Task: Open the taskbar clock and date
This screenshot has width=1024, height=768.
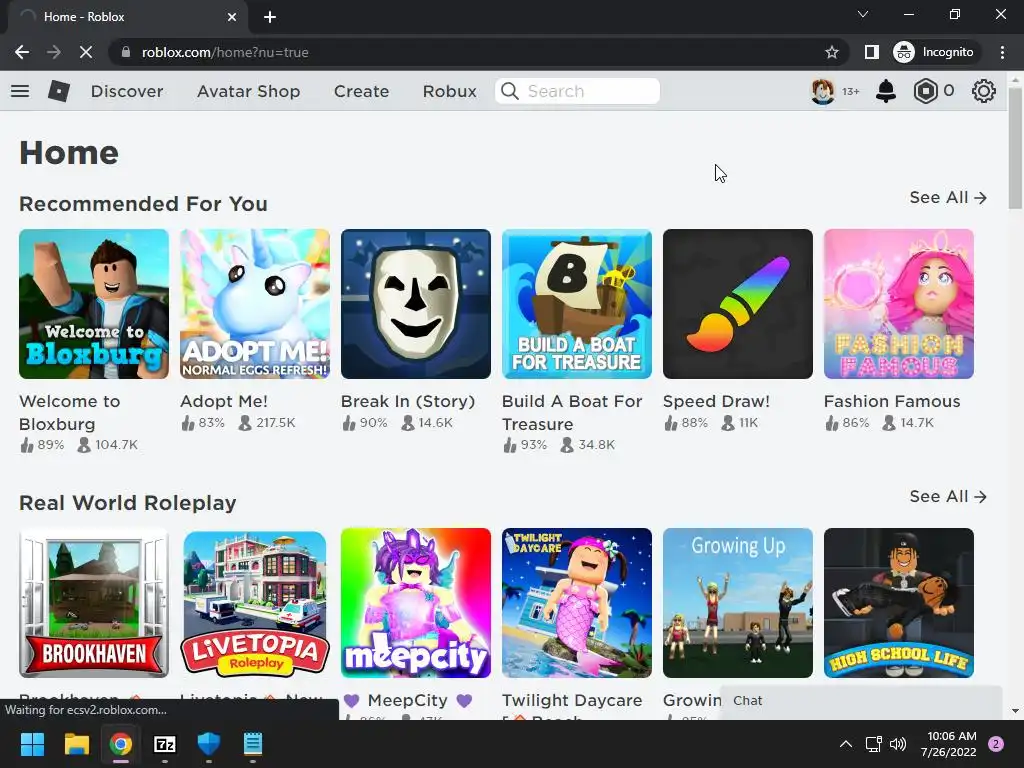Action: [948, 744]
